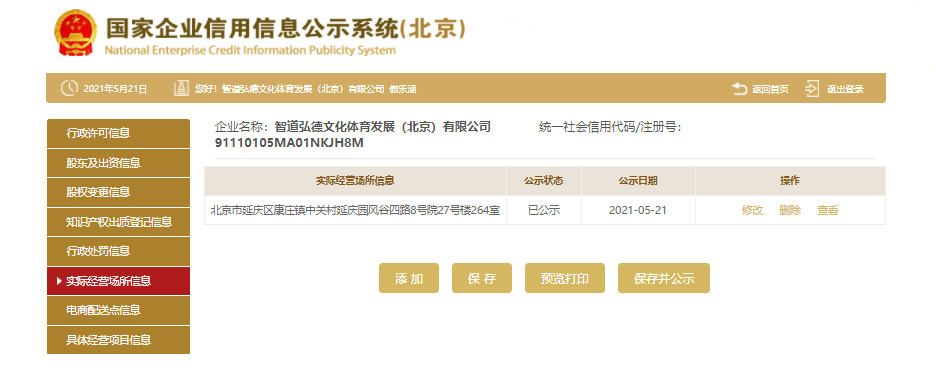Open 知识产权出质登记信息 section
935x370 pixels.
coord(118,222)
